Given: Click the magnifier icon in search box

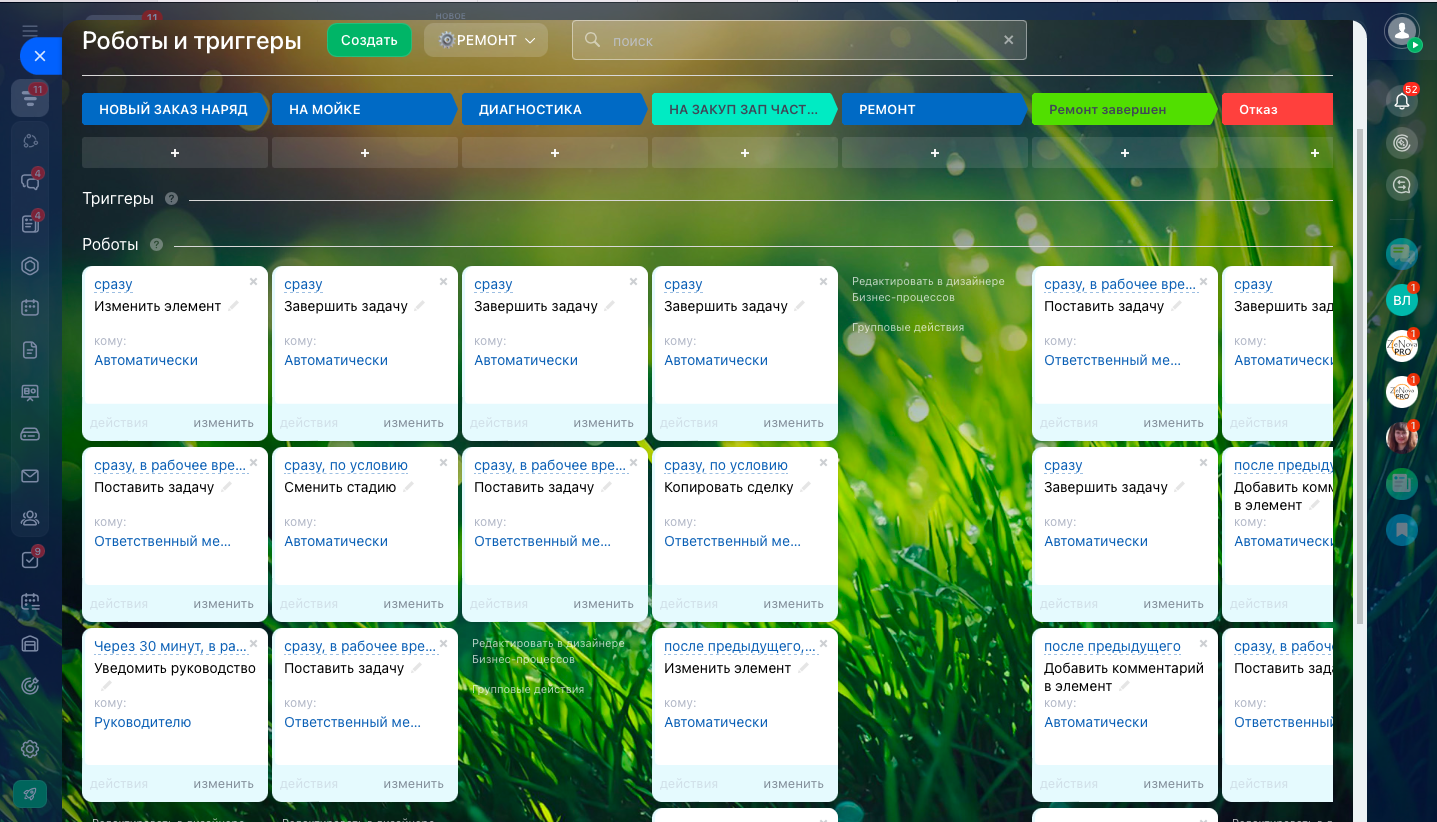Looking at the screenshot, I should 592,40.
